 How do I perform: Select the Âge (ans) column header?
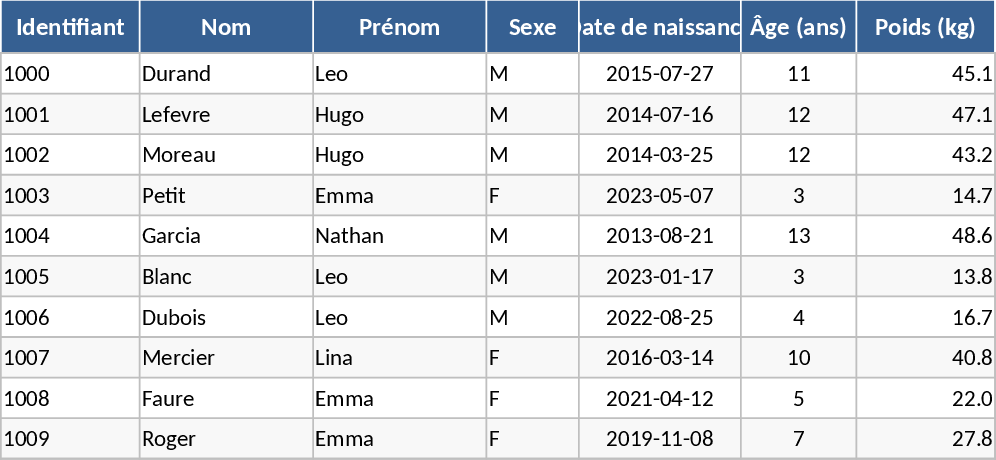click(798, 27)
